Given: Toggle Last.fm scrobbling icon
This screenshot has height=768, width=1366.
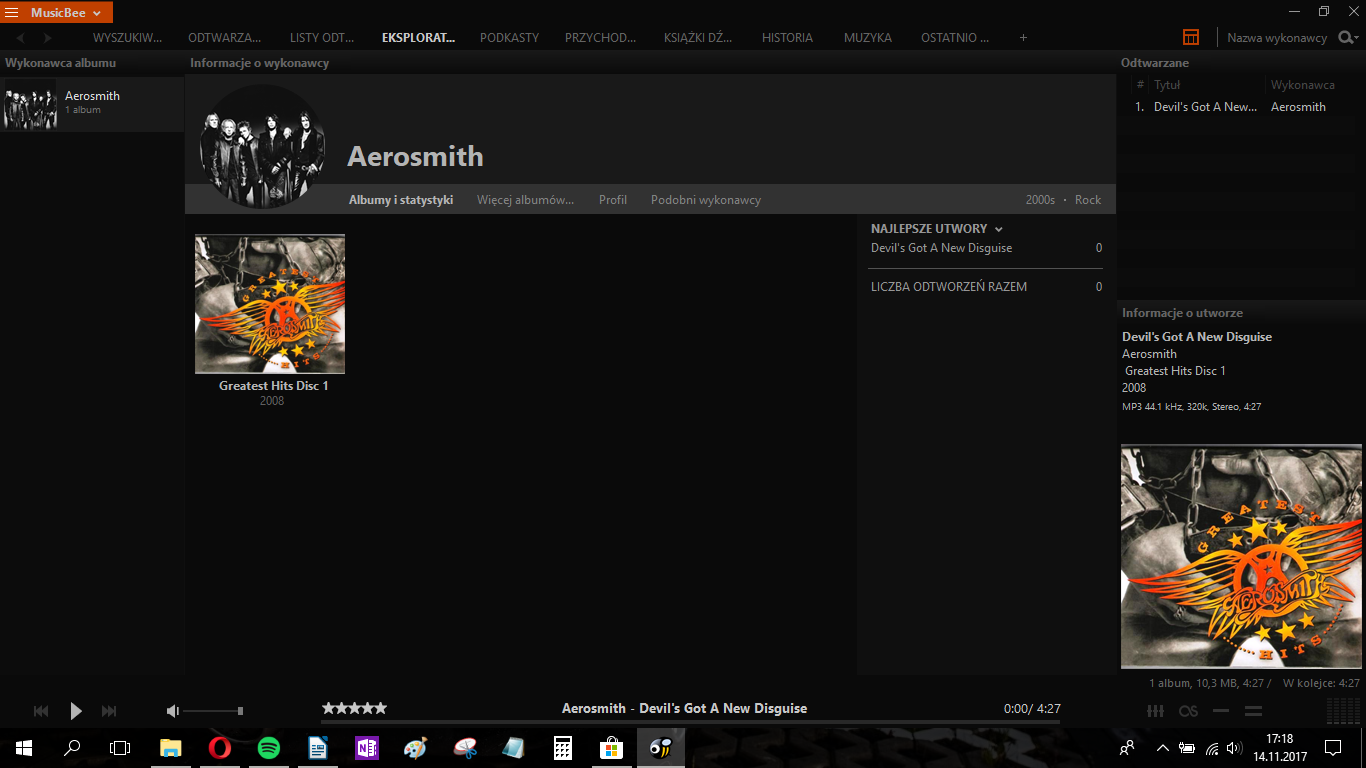Looking at the screenshot, I should pyautogui.click(x=1188, y=711).
